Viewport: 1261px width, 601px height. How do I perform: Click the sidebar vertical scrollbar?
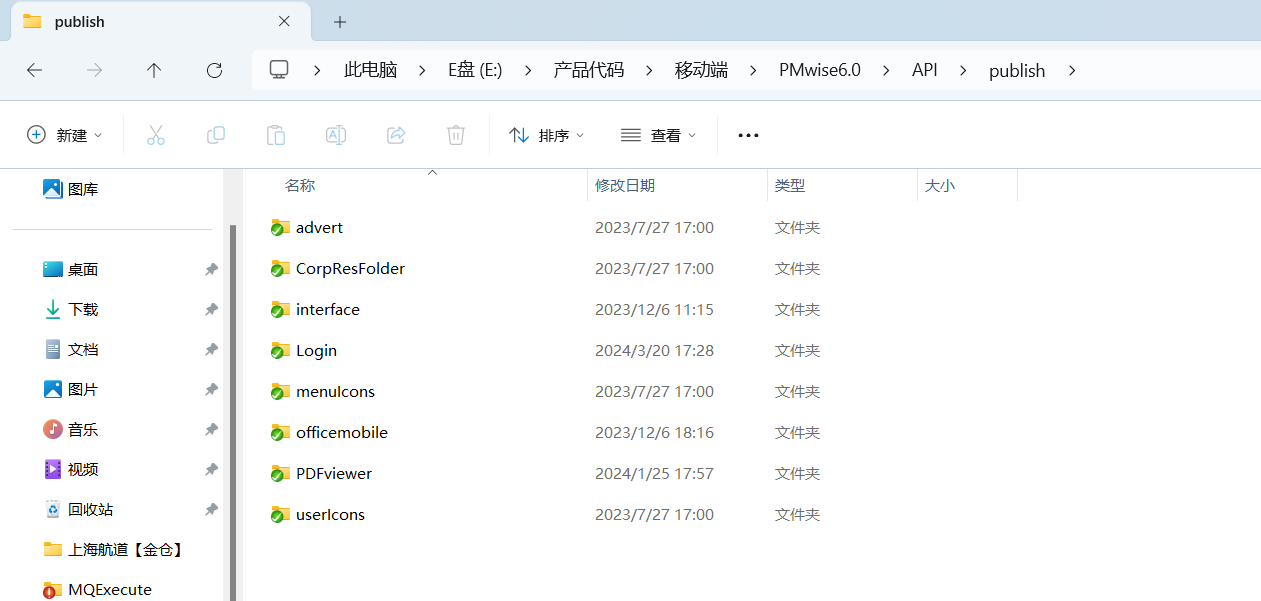point(233,412)
